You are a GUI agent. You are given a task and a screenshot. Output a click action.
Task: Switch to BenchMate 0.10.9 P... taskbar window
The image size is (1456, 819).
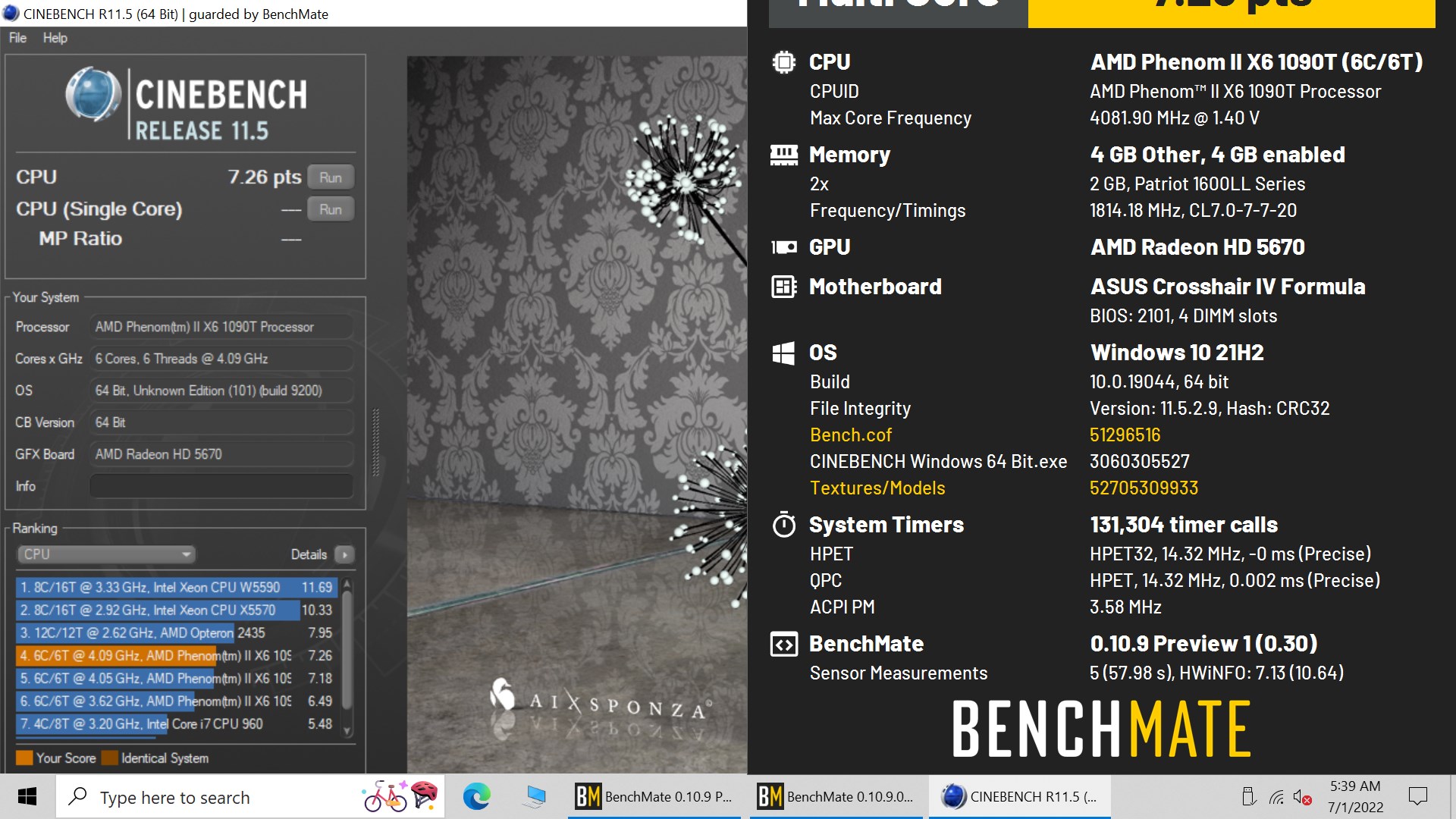coord(654,797)
